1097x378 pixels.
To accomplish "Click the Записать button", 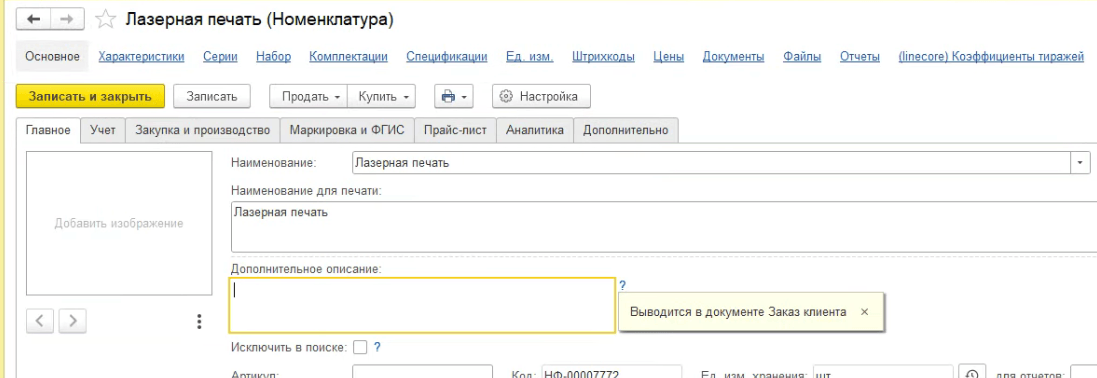I will point(212,97).
